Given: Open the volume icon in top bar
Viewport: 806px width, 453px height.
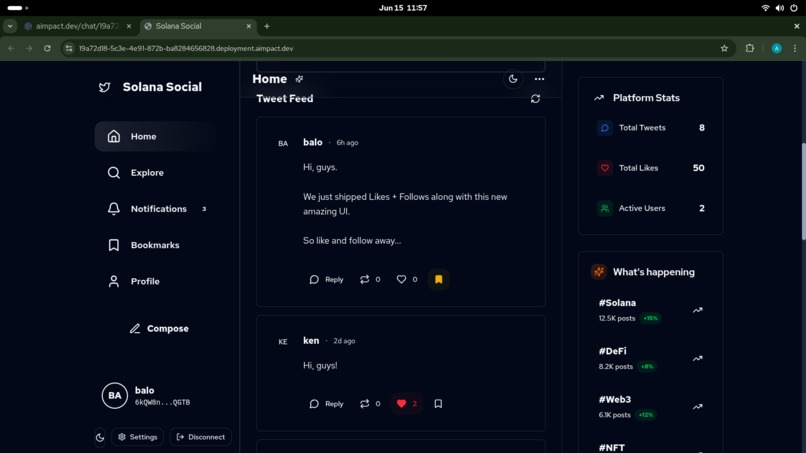Looking at the screenshot, I should pos(780,8).
